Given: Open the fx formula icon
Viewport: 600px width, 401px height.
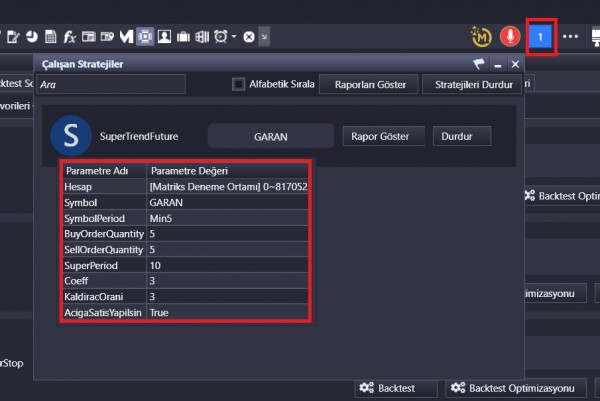Looking at the screenshot, I should [x=69, y=37].
